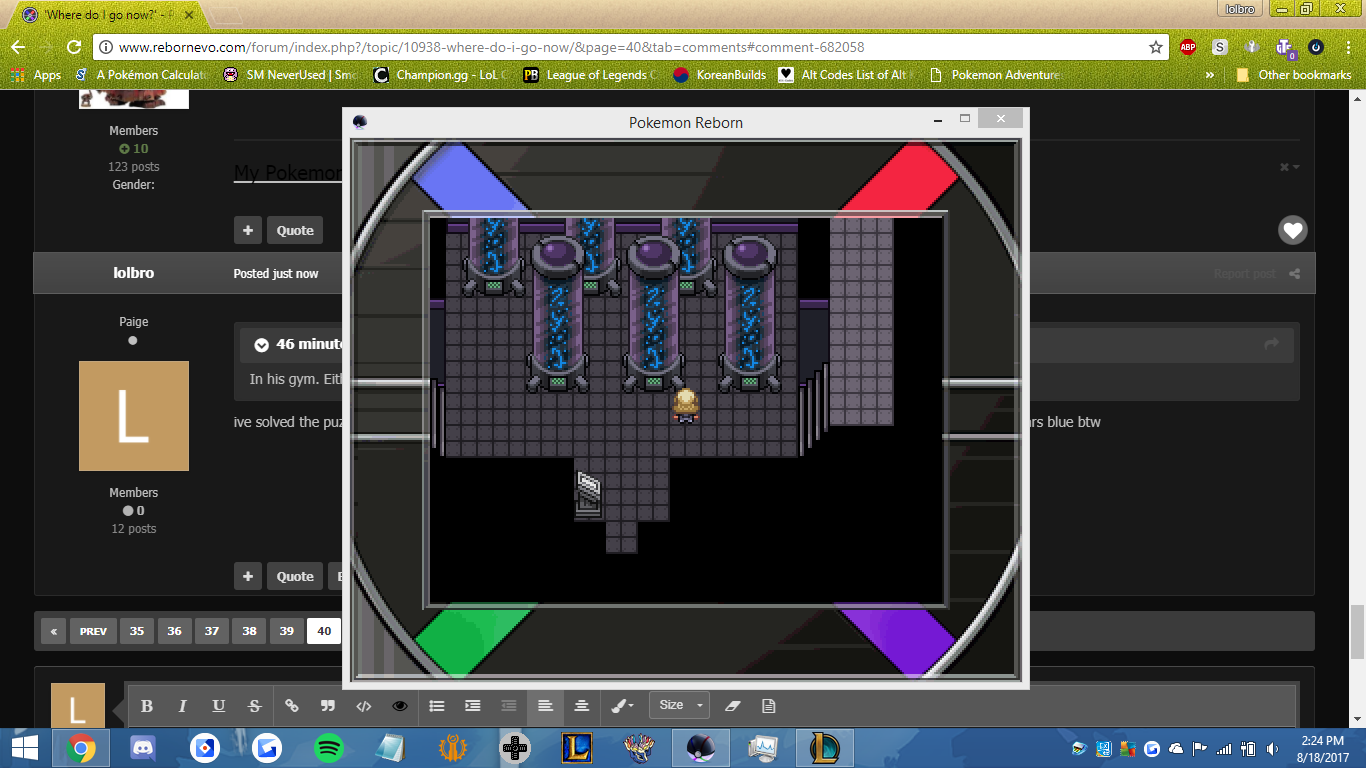Multi-quote the first post with plus button
The width and height of the screenshot is (1366, 768).
coord(248,230)
